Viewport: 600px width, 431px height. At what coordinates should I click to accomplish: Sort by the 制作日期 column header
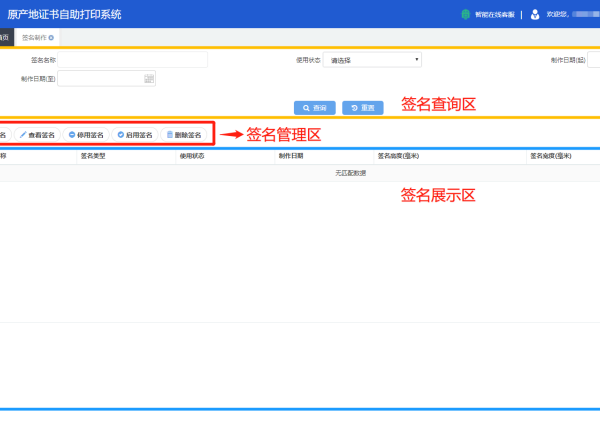click(291, 156)
